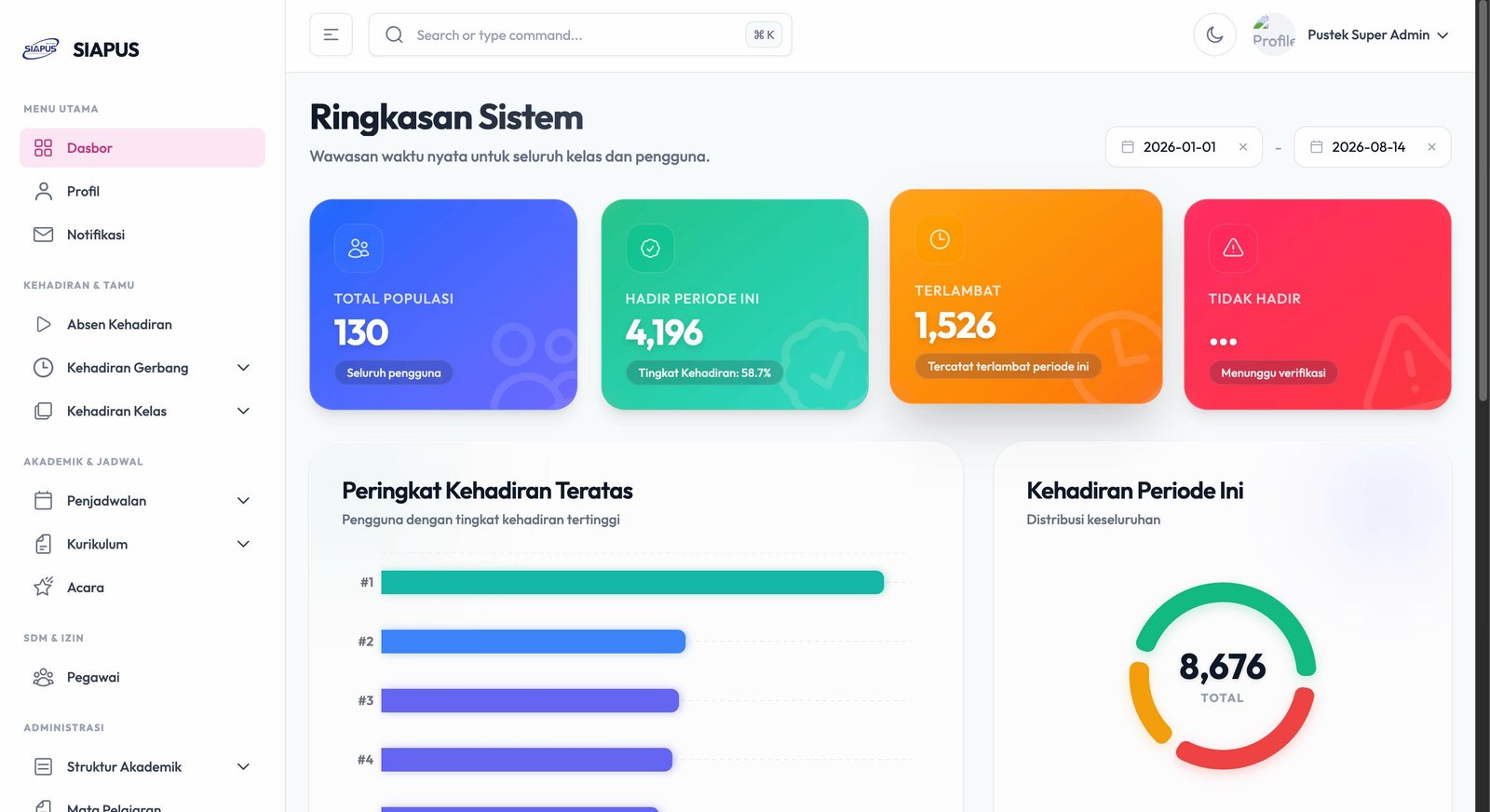Screen dimensions: 1490x812
Task: Click start date field 2026-01-01
Action: [x=1184, y=147]
